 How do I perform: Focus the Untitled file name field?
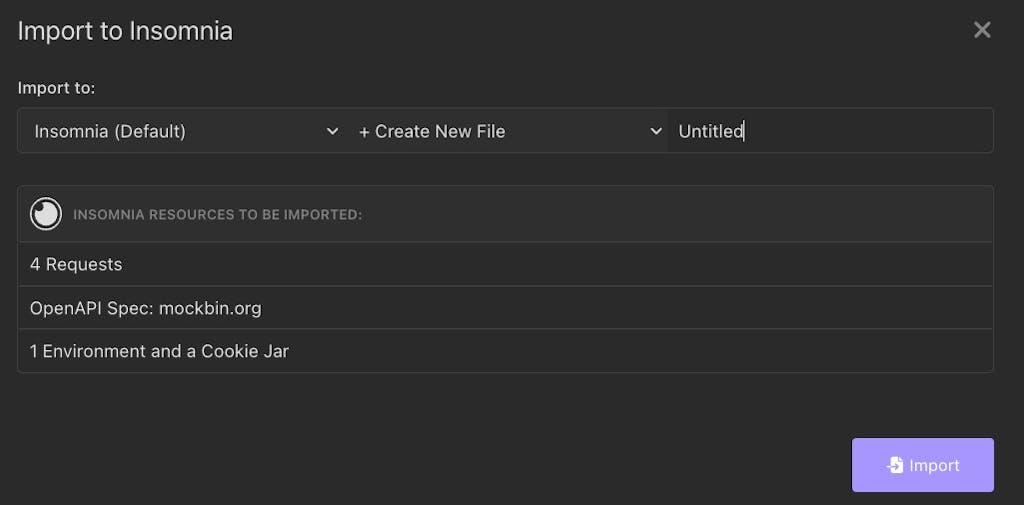830,131
